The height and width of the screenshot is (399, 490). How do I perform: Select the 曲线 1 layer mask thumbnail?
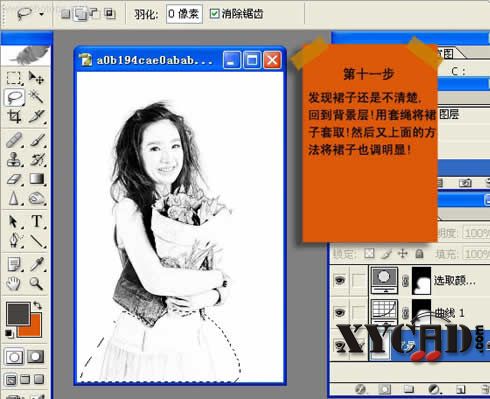pos(421,311)
